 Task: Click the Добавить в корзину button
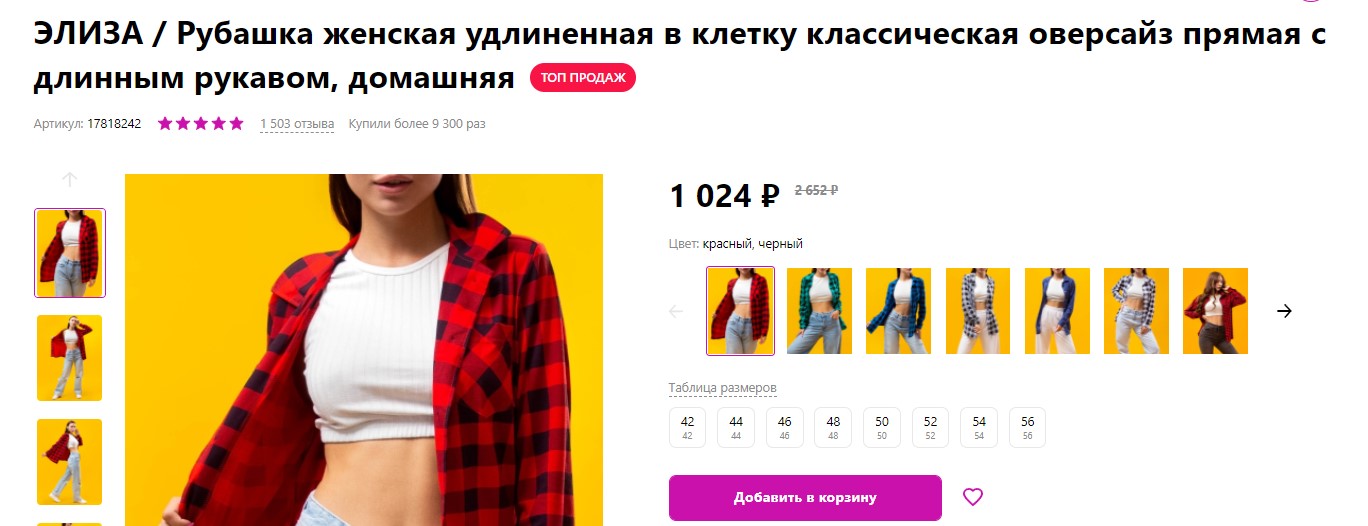coord(805,498)
